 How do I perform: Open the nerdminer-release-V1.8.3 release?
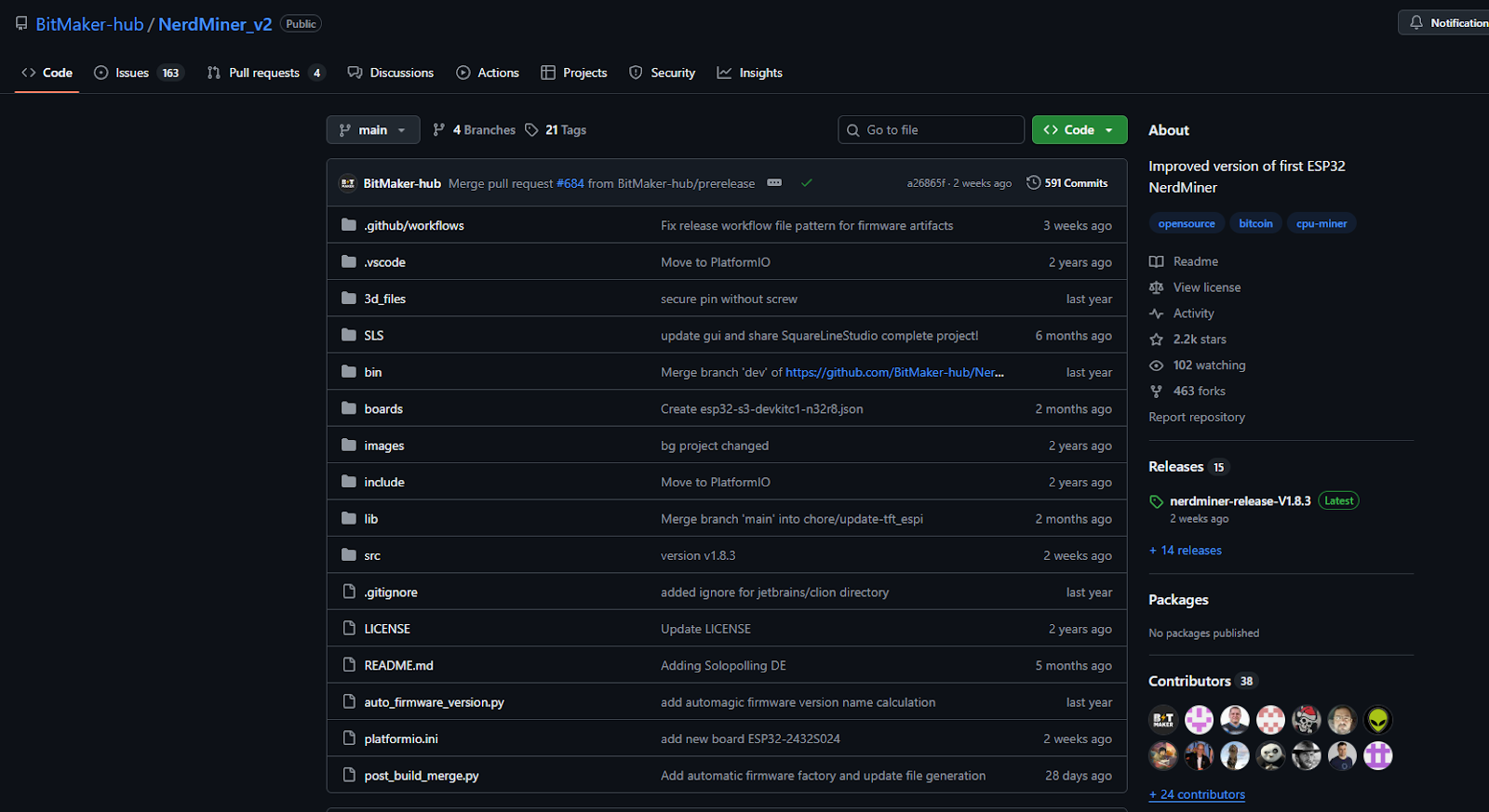tap(1240, 501)
